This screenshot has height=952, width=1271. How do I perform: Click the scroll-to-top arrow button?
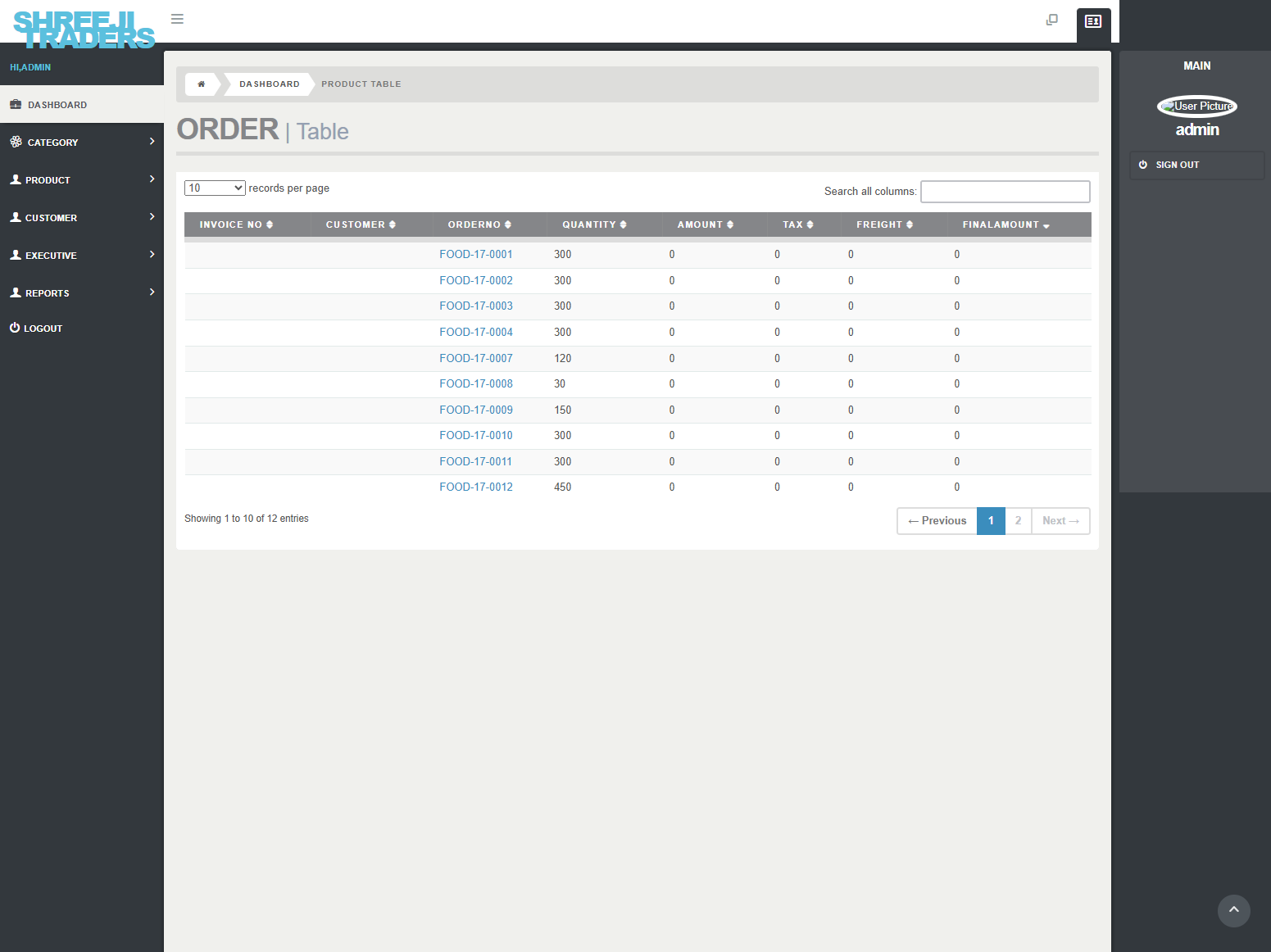click(1233, 910)
